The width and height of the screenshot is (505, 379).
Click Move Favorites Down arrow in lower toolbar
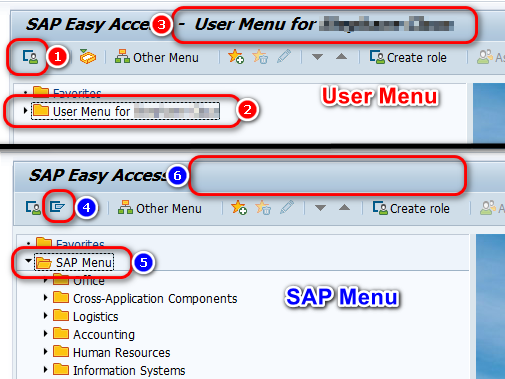(320, 208)
